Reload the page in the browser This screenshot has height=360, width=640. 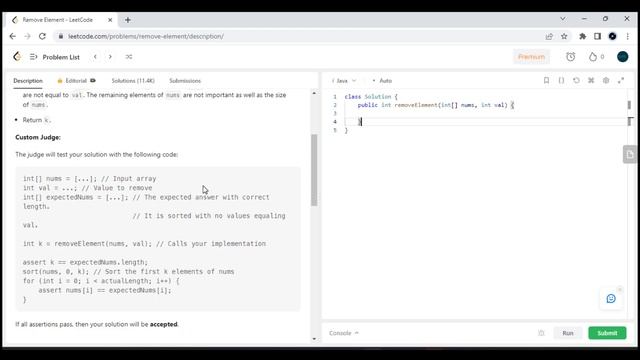click(x=42, y=36)
